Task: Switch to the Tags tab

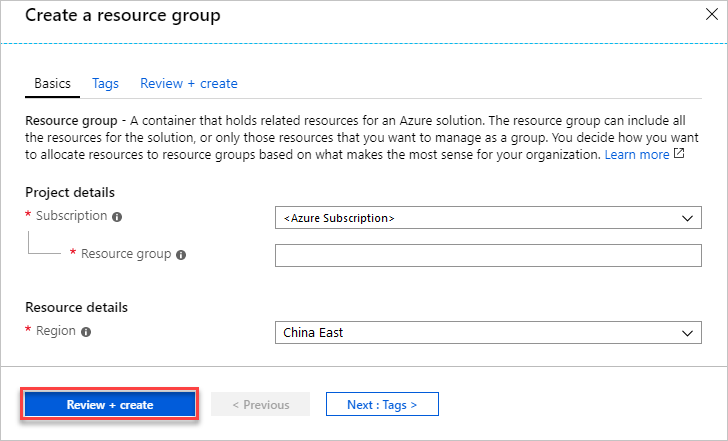Action: (x=105, y=83)
